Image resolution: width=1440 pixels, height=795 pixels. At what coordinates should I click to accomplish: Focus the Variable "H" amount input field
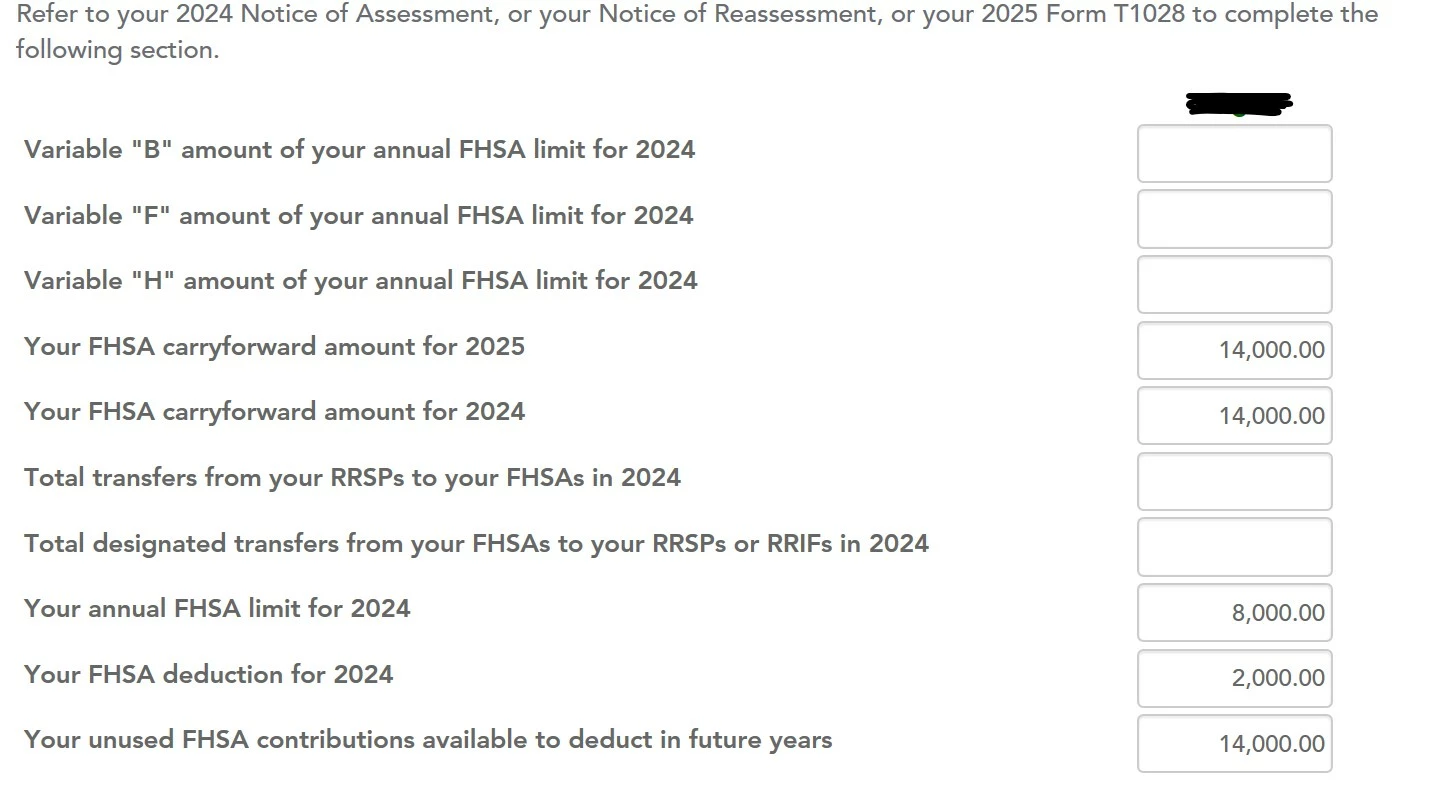tap(1235, 285)
